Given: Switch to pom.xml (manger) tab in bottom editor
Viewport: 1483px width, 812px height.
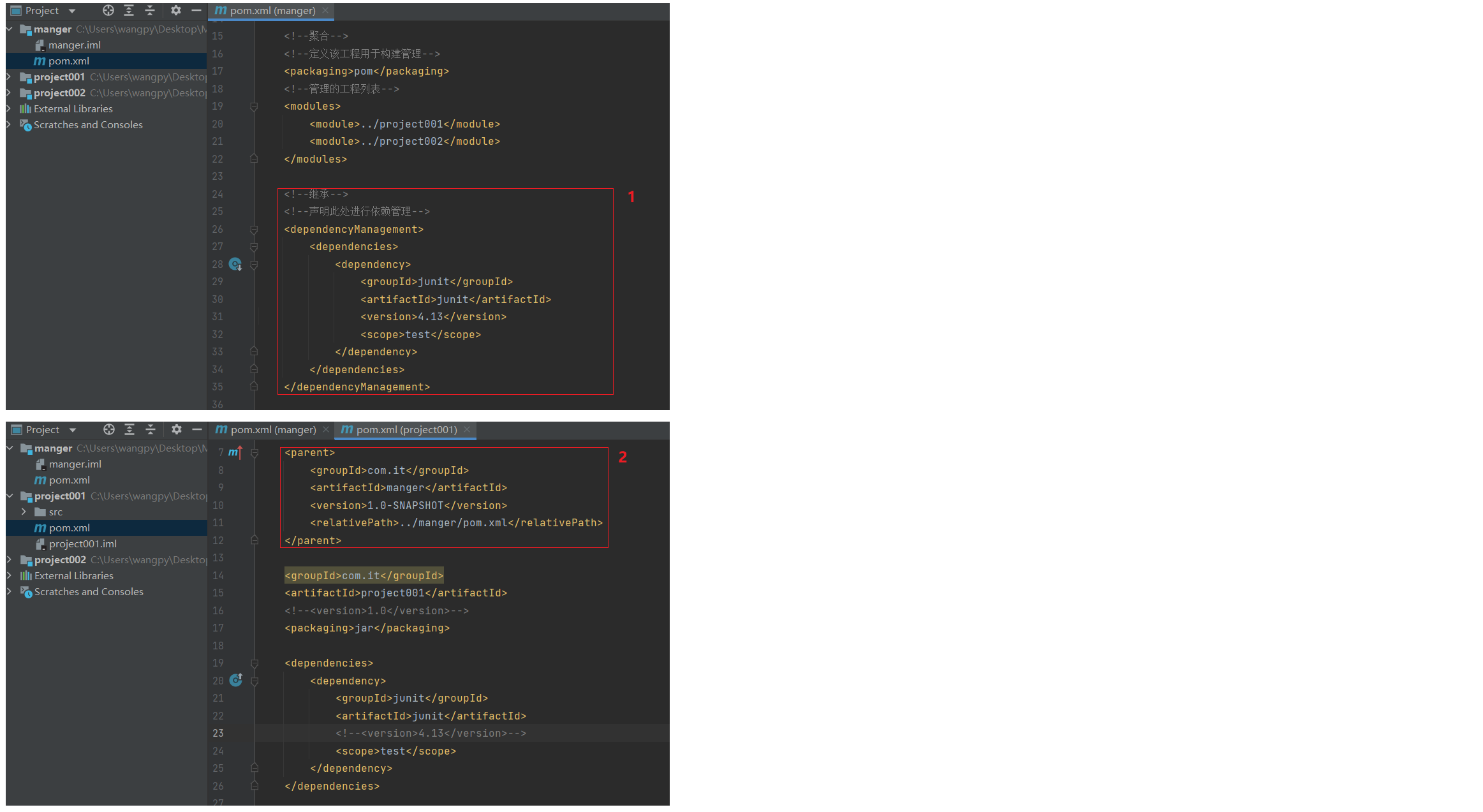Looking at the screenshot, I should (x=273, y=430).
